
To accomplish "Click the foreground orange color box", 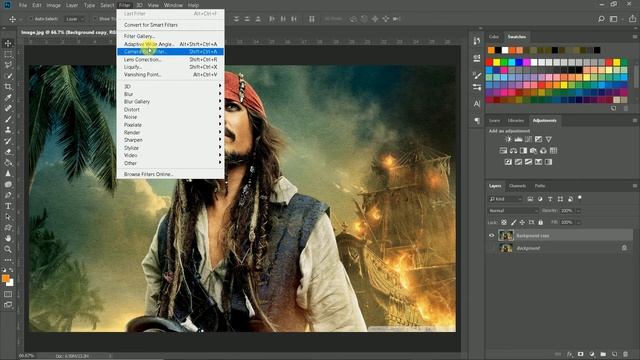I will click(5, 278).
